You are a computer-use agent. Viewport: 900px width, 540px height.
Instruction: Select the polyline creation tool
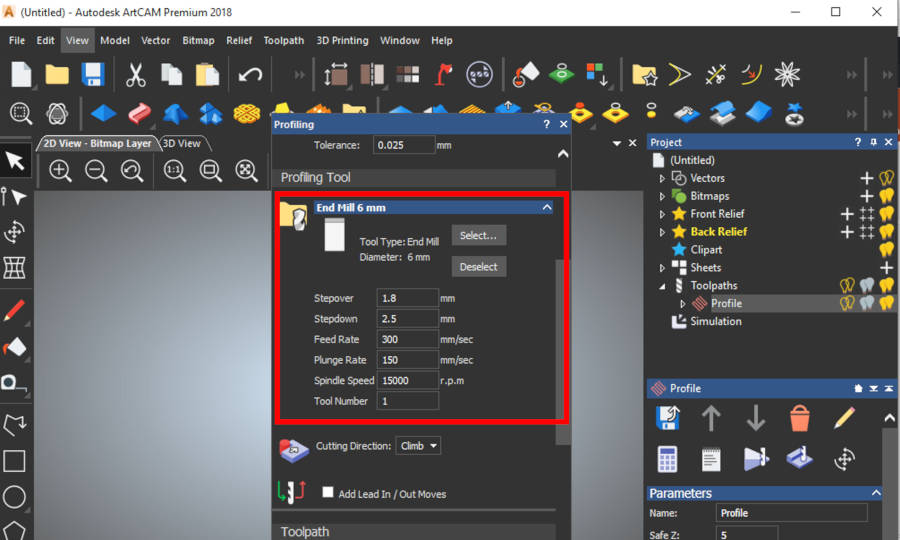pos(15,425)
